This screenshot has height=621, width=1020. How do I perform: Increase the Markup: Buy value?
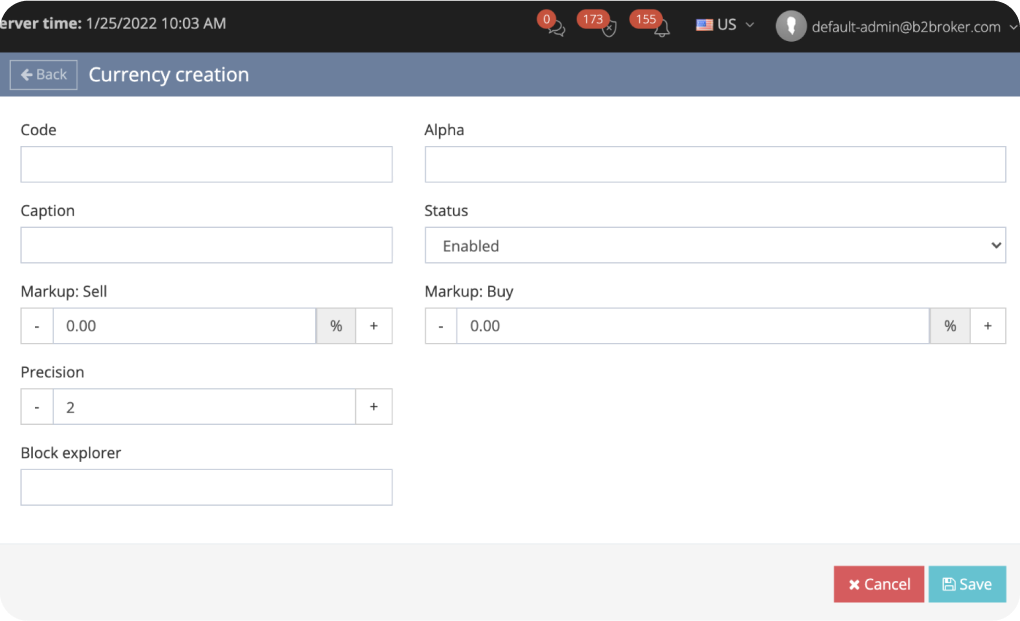coord(987,326)
